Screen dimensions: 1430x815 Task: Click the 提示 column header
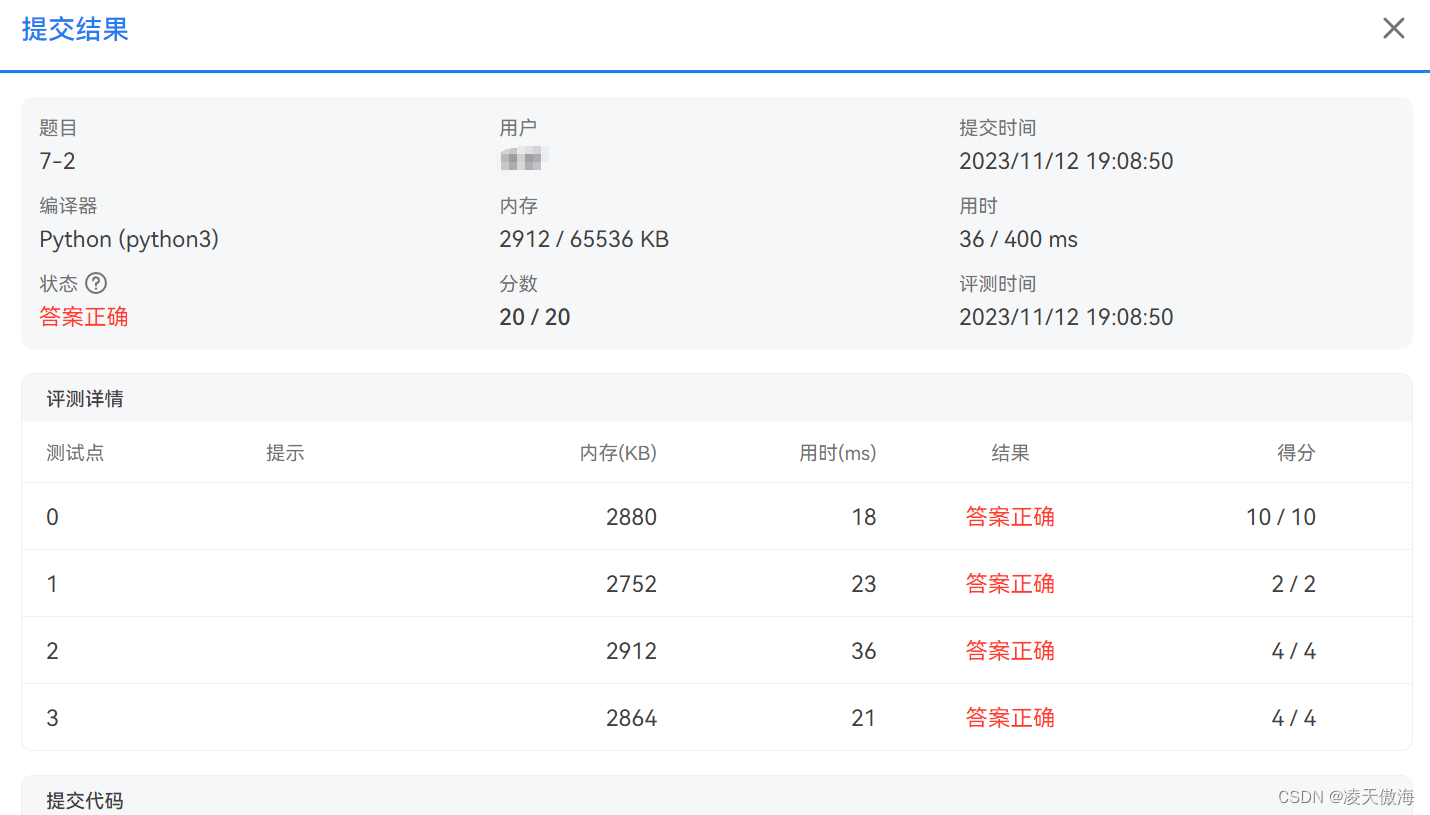(x=285, y=453)
